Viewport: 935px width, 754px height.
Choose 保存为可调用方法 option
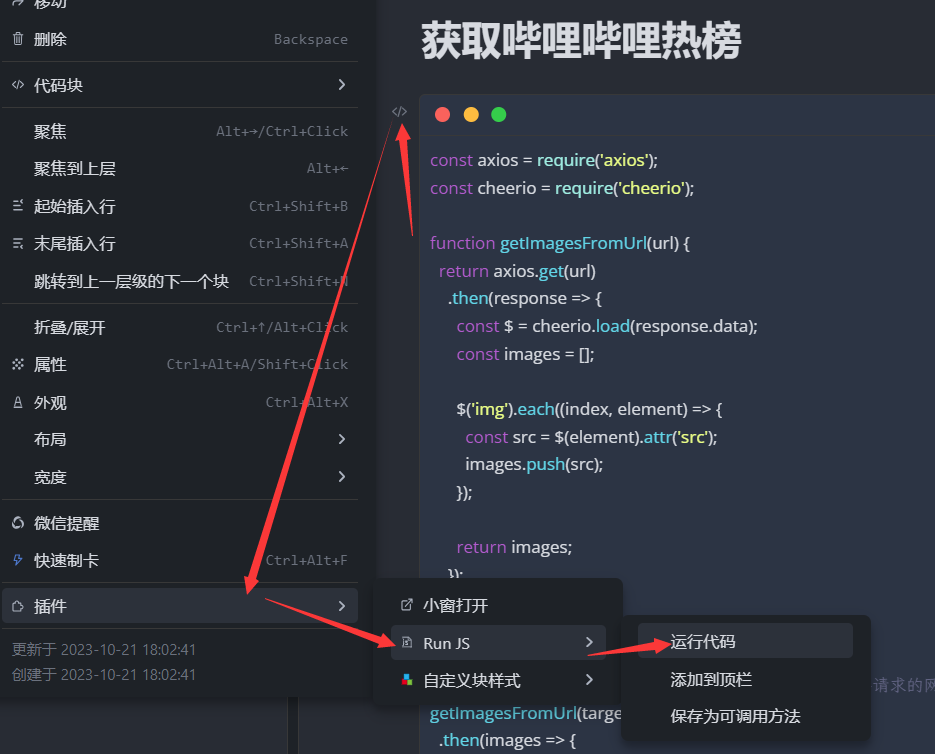tap(745, 716)
